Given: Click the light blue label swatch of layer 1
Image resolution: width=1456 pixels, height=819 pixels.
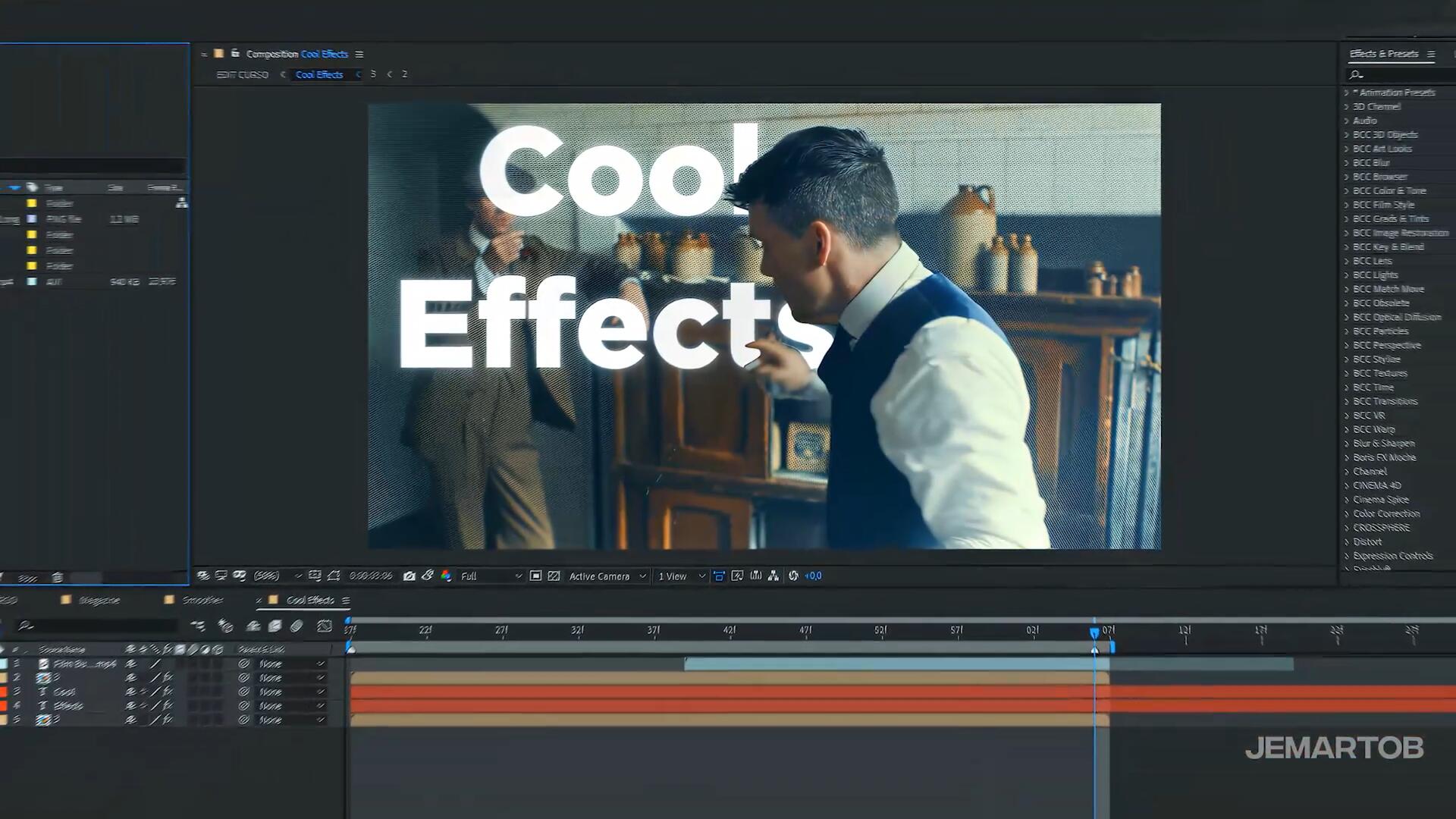Looking at the screenshot, I should 3,664.
